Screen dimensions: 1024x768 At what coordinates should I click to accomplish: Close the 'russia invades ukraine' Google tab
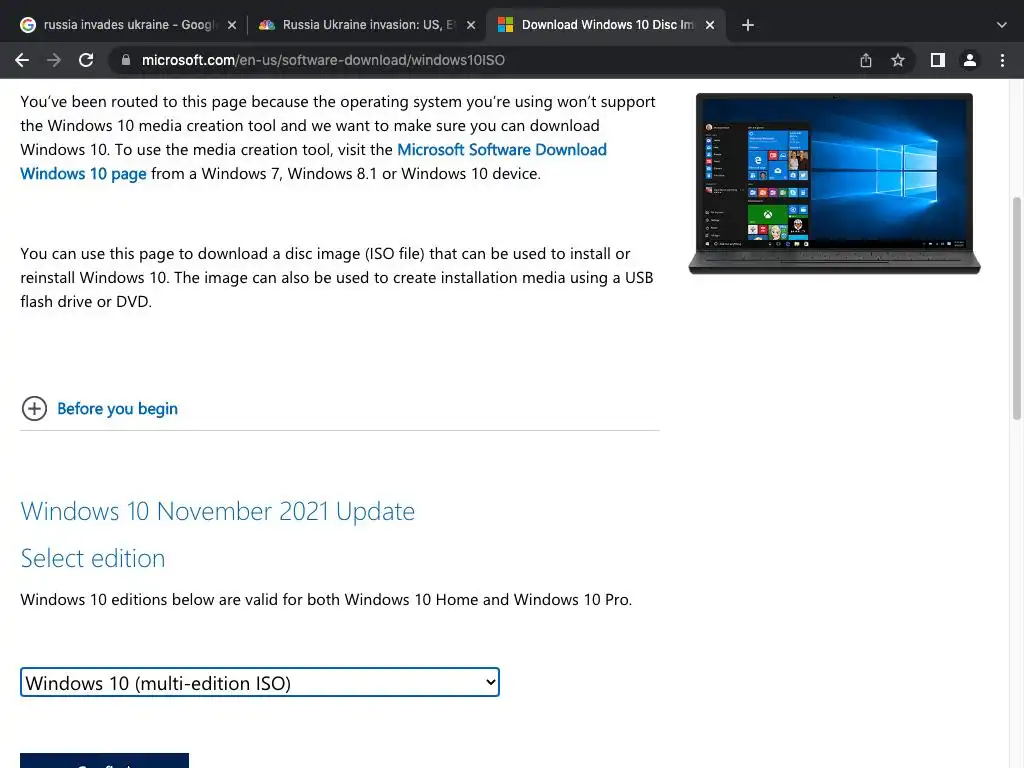231,25
